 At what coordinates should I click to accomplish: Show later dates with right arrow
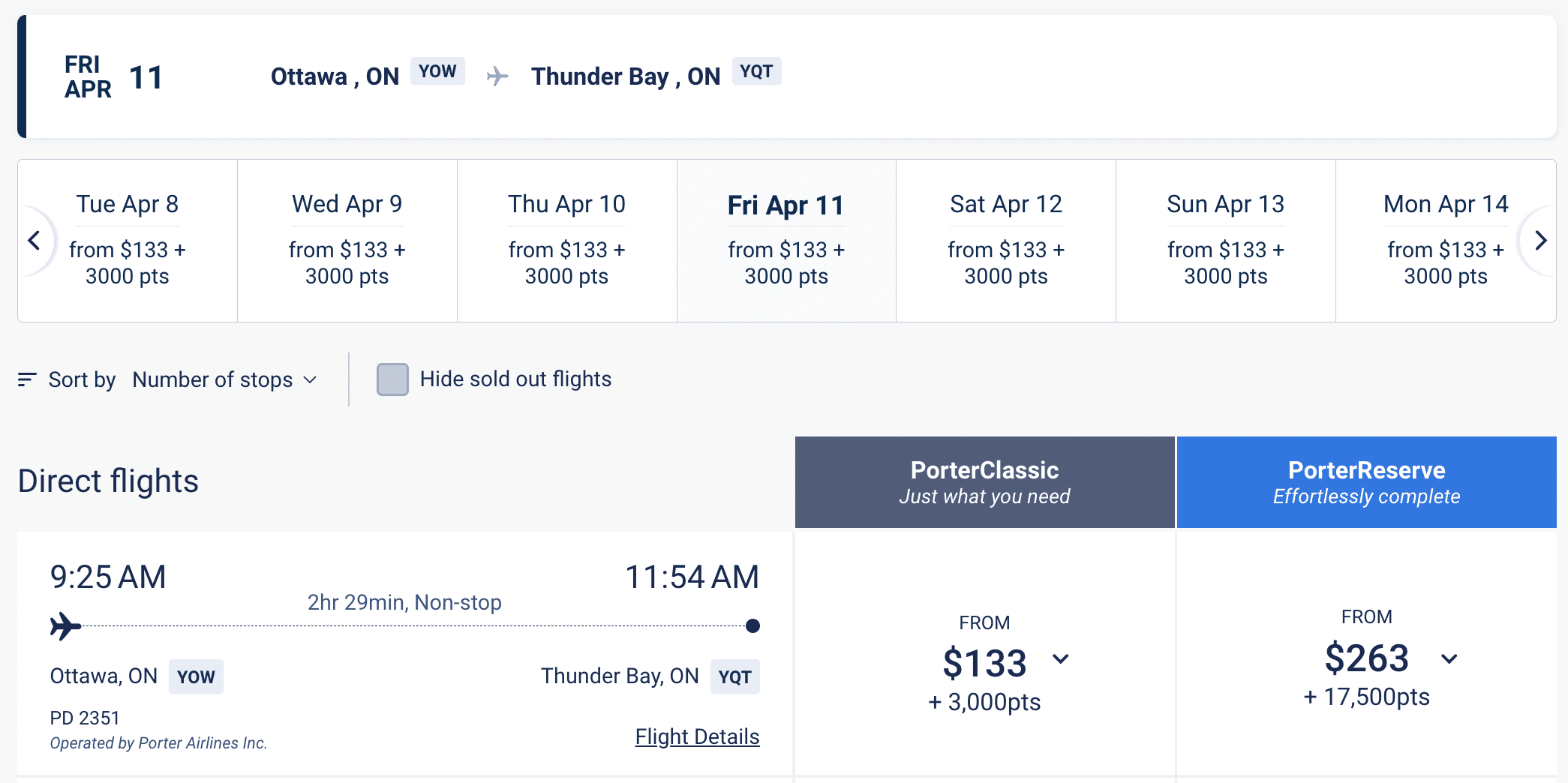click(x=1540, y=241)
